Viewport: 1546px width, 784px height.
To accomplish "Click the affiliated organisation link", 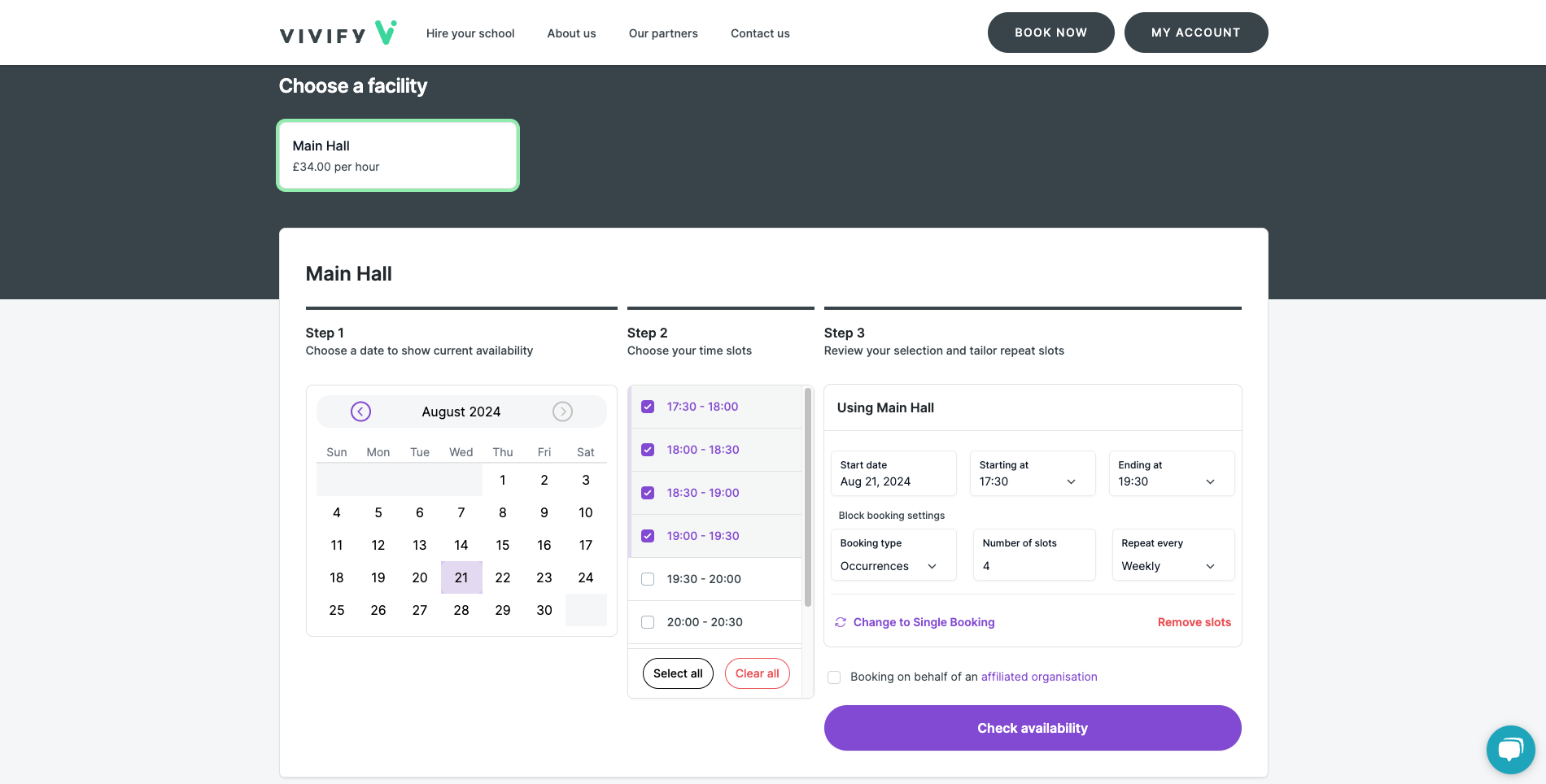I will click(x=1039, y=677).
